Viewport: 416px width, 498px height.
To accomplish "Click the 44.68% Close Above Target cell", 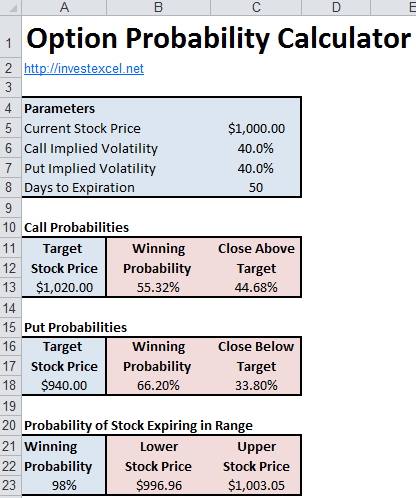I will click(x=256, y=287).
